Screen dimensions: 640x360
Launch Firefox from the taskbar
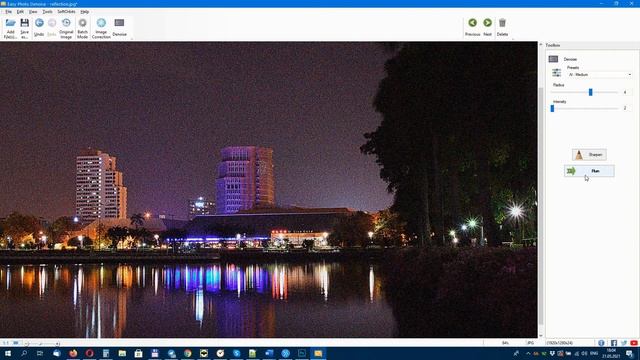pos(73,353)
